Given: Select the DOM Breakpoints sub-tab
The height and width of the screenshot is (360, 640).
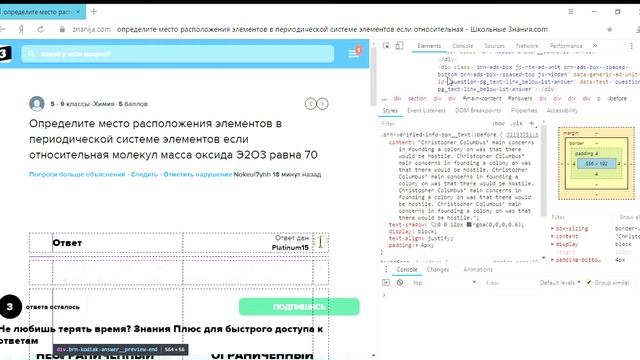Looking at the screenshot, I should tap(478, 111).
